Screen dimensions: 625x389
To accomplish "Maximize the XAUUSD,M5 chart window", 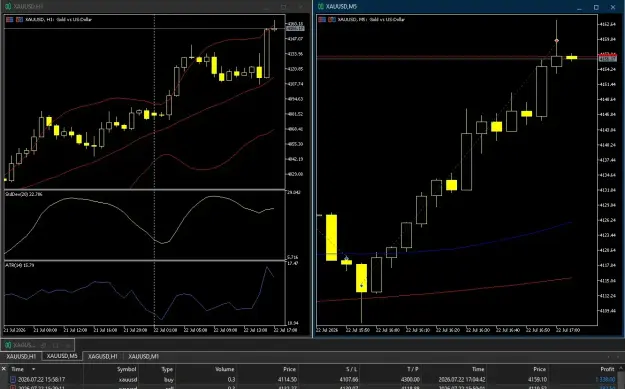I will (596, 7).
